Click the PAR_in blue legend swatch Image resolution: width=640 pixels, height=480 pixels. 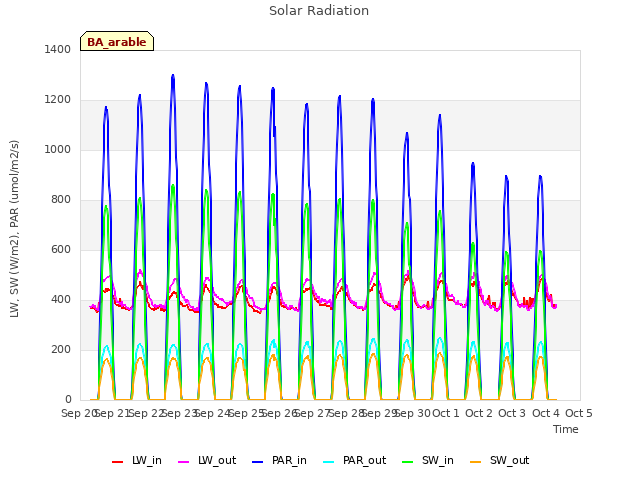[258, 462]
